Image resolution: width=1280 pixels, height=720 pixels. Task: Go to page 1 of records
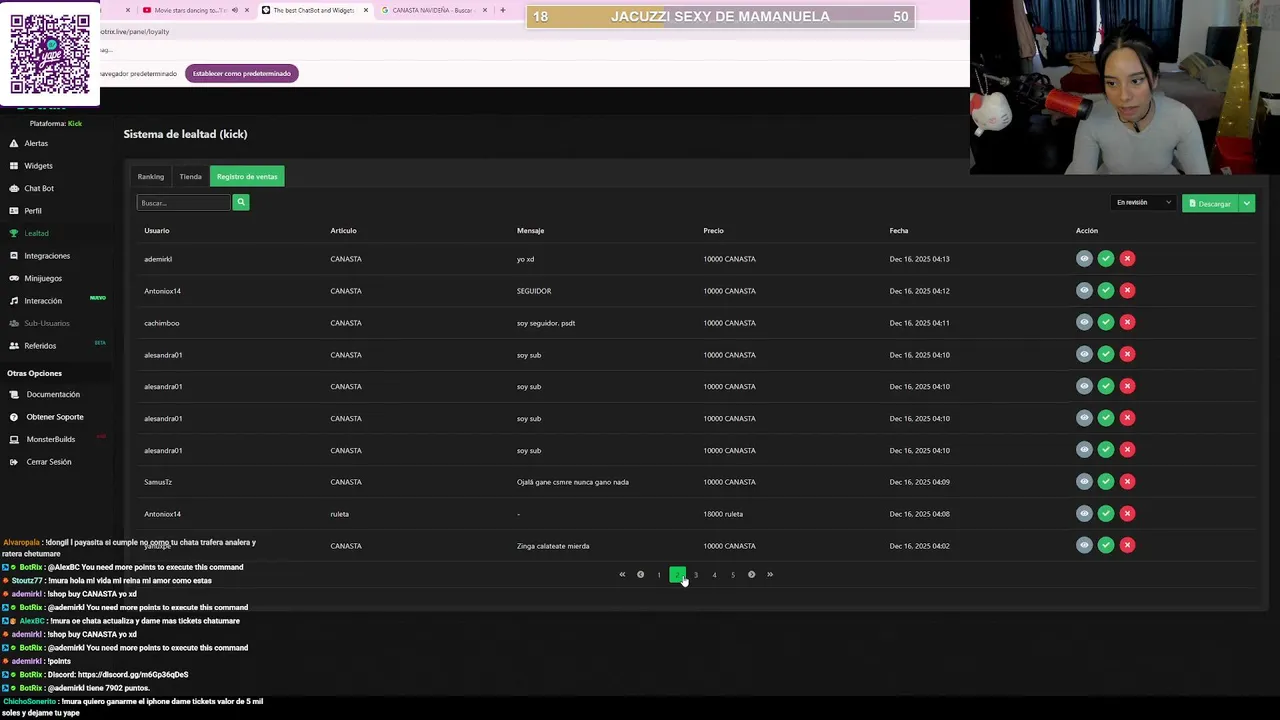659,574
